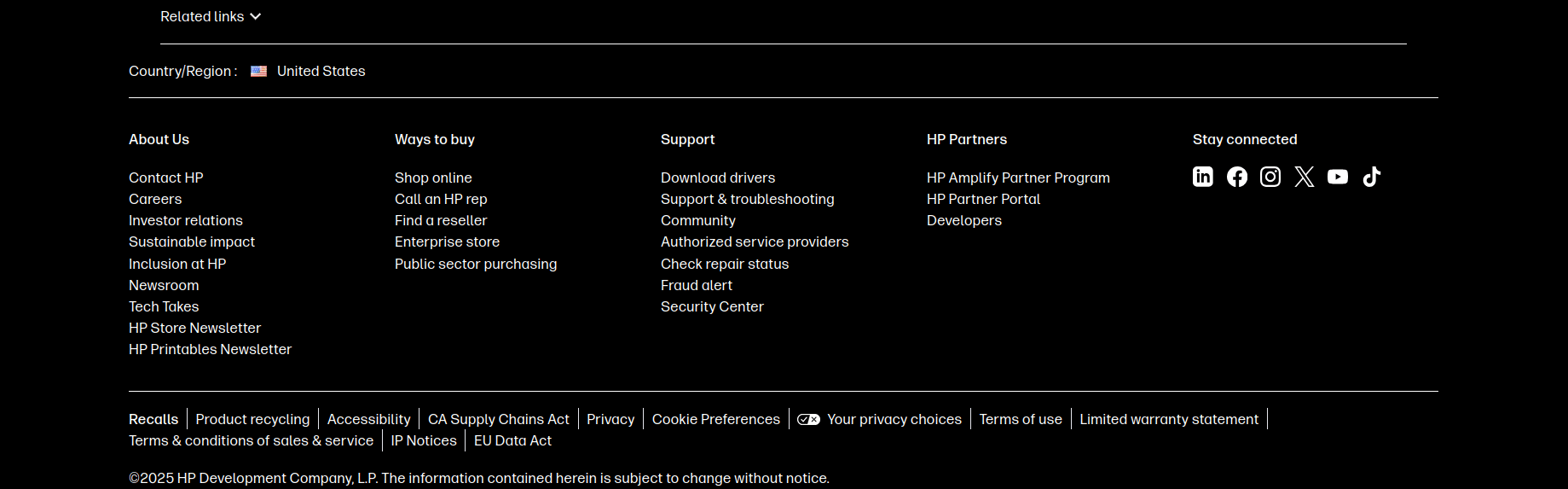Click the X (Twitter) icon
This screenshot has height=489, width=1568.
point(1304,177)
